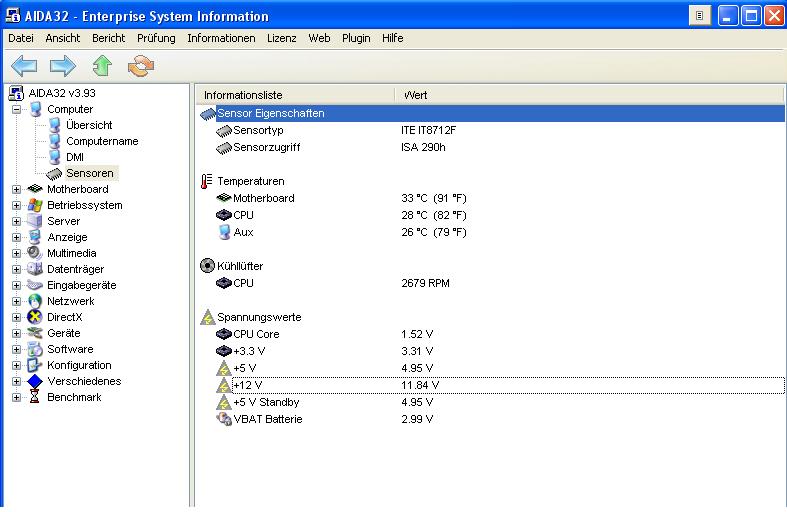This screenshot has height=512, width=787.
Task: Open the Plugin menu
Action: pyautogui.click(x=356, y=38)
